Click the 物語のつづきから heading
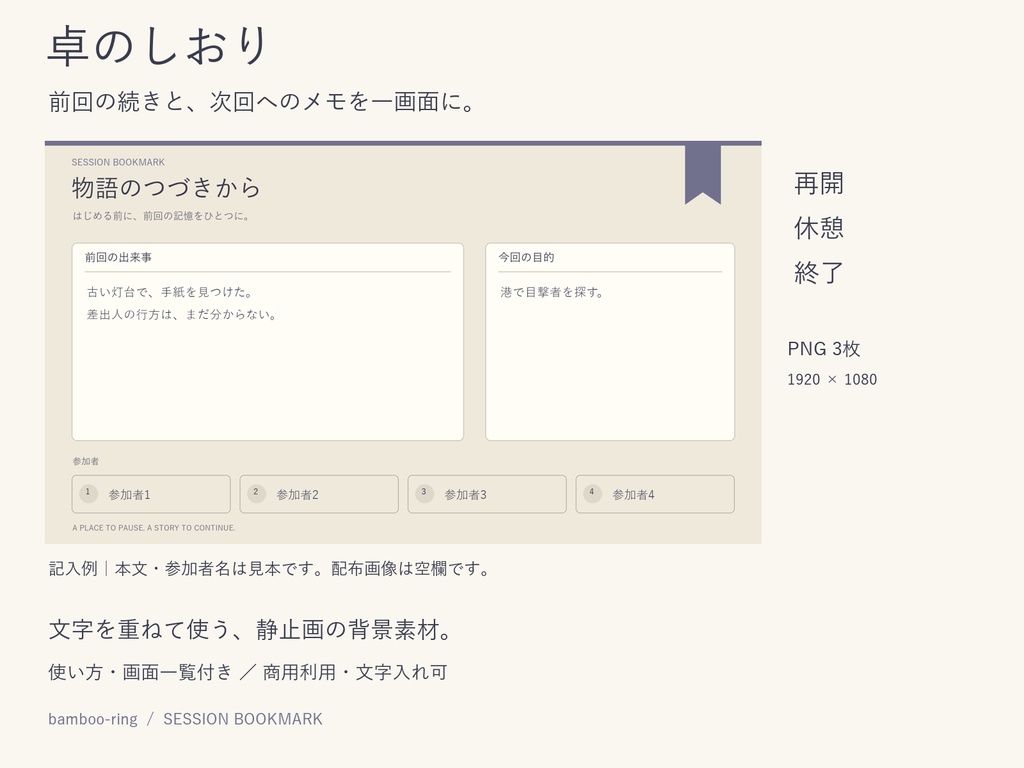Image resolution: width=1024 pixels, height=768 pixels. coord(167,187)
